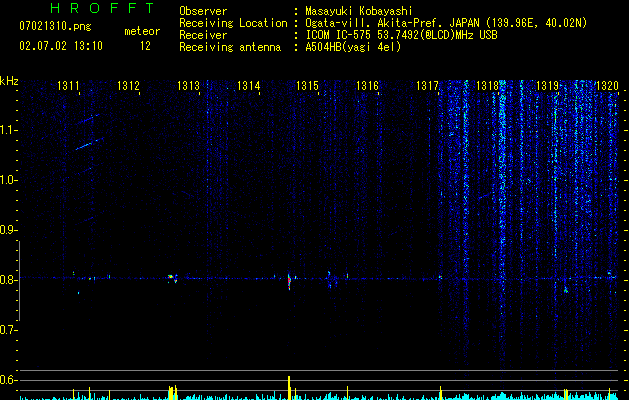Click the 0.9 kHz axis label
Viewport: 629px width, 400px height.
(x=8, y=230)
